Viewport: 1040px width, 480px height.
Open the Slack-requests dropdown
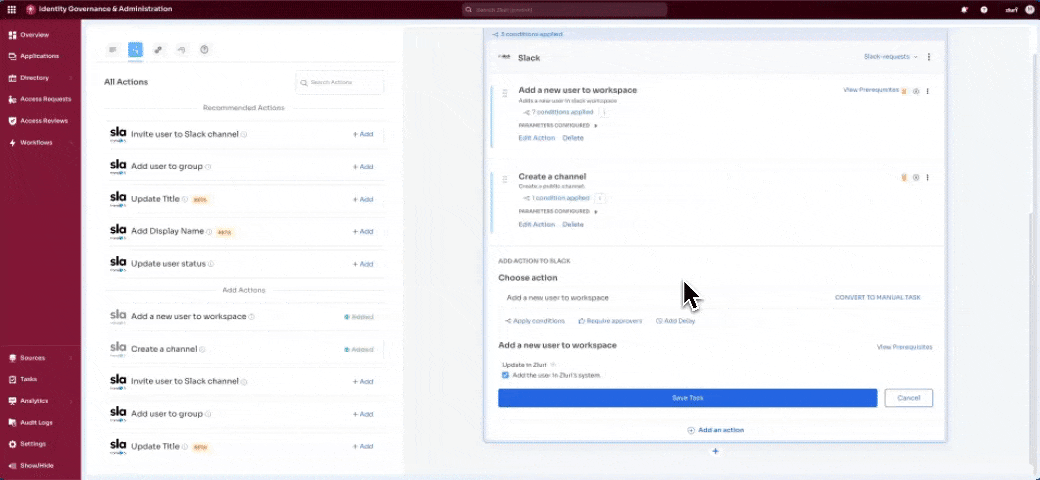coord(891,57)
